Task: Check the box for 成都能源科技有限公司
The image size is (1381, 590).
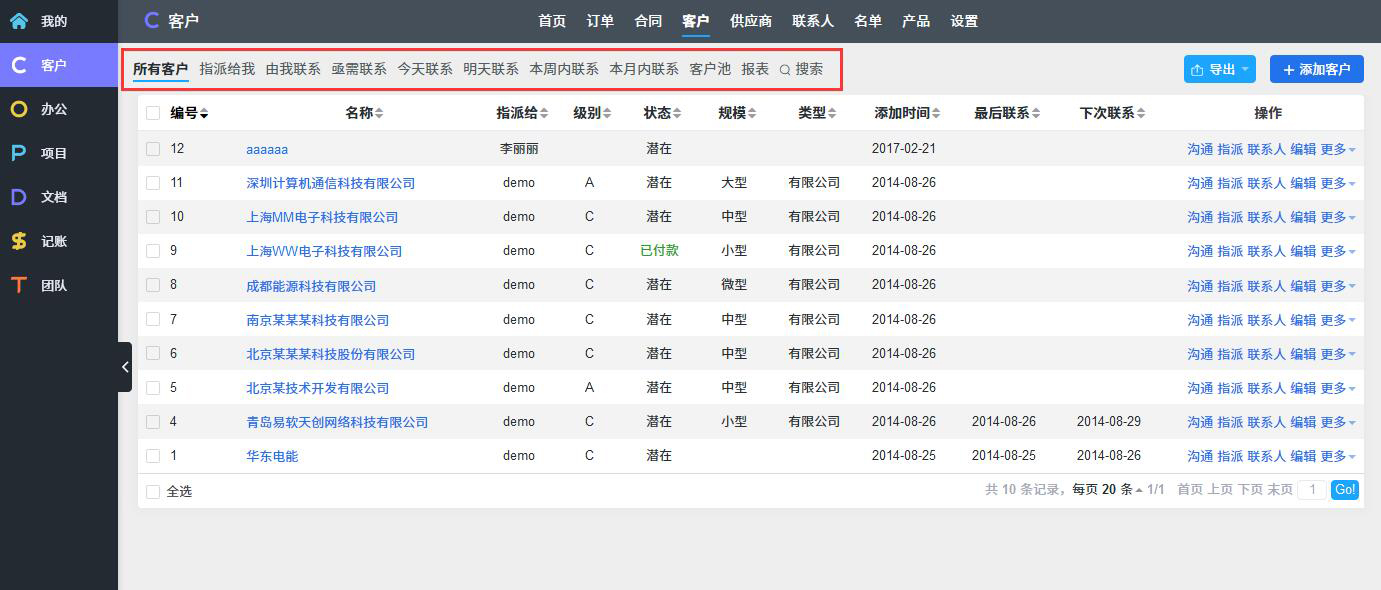Action: (153, 285)
